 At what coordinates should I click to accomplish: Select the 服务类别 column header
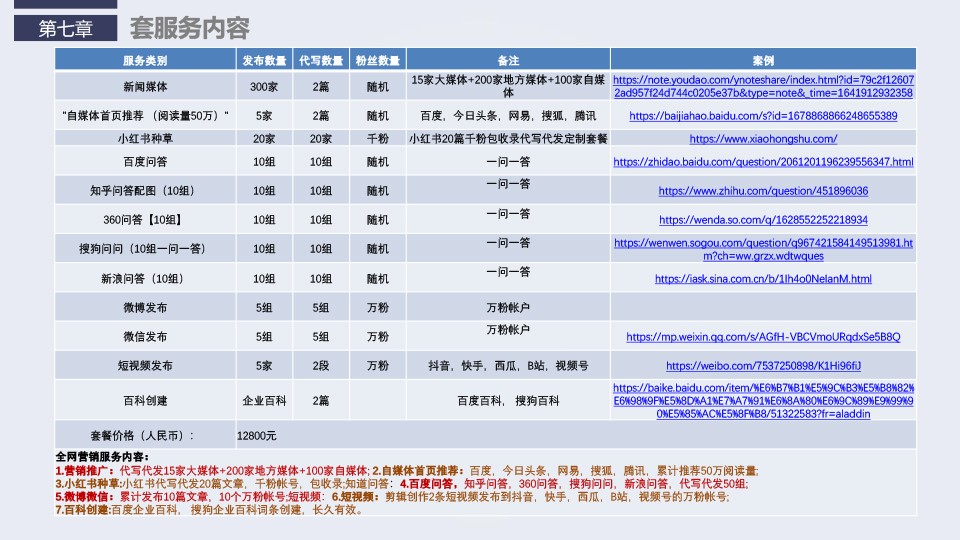[145, 60]
